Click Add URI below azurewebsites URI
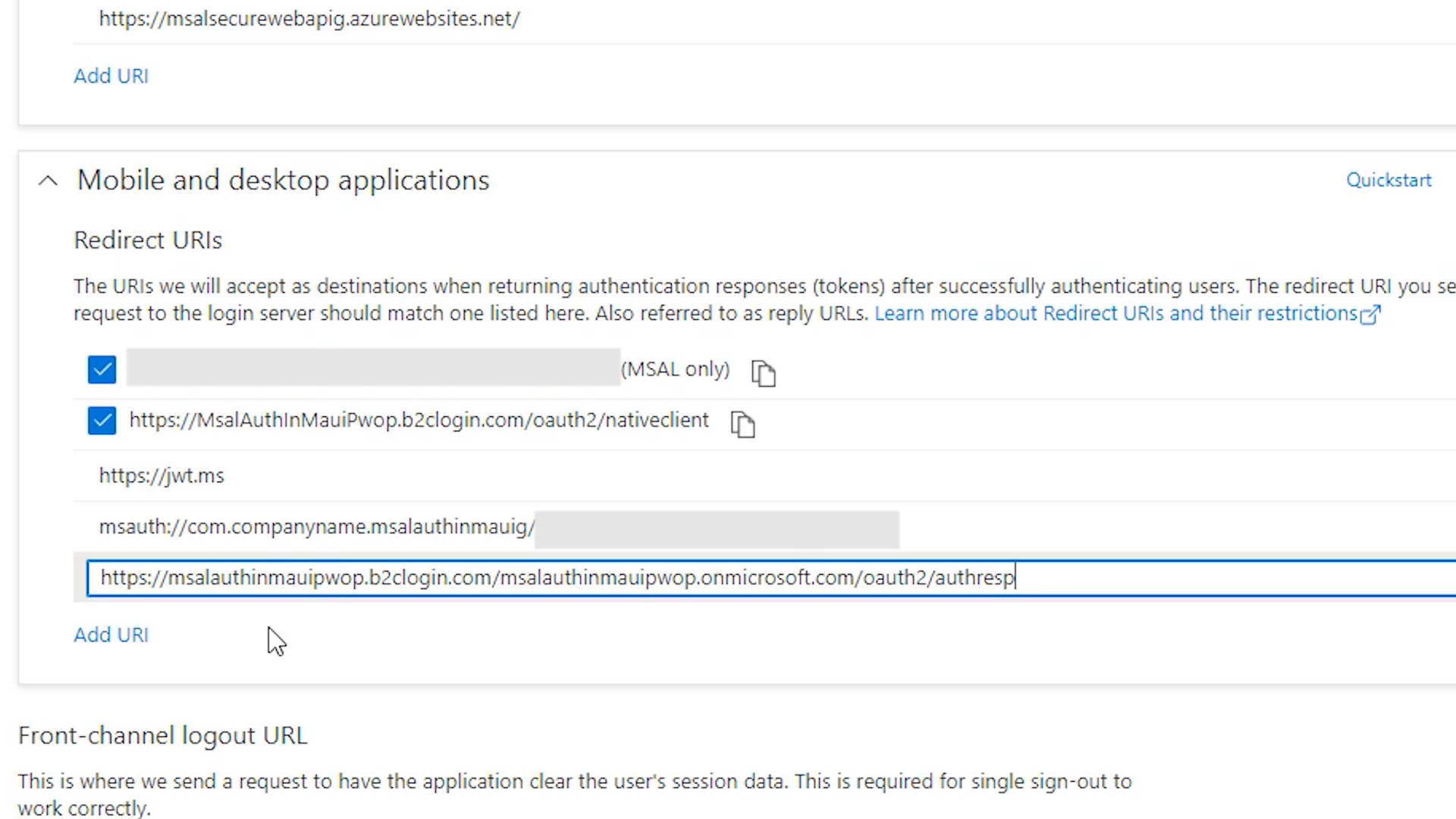The height and width of the screenshot is (819, 1456). click(111, 76)
